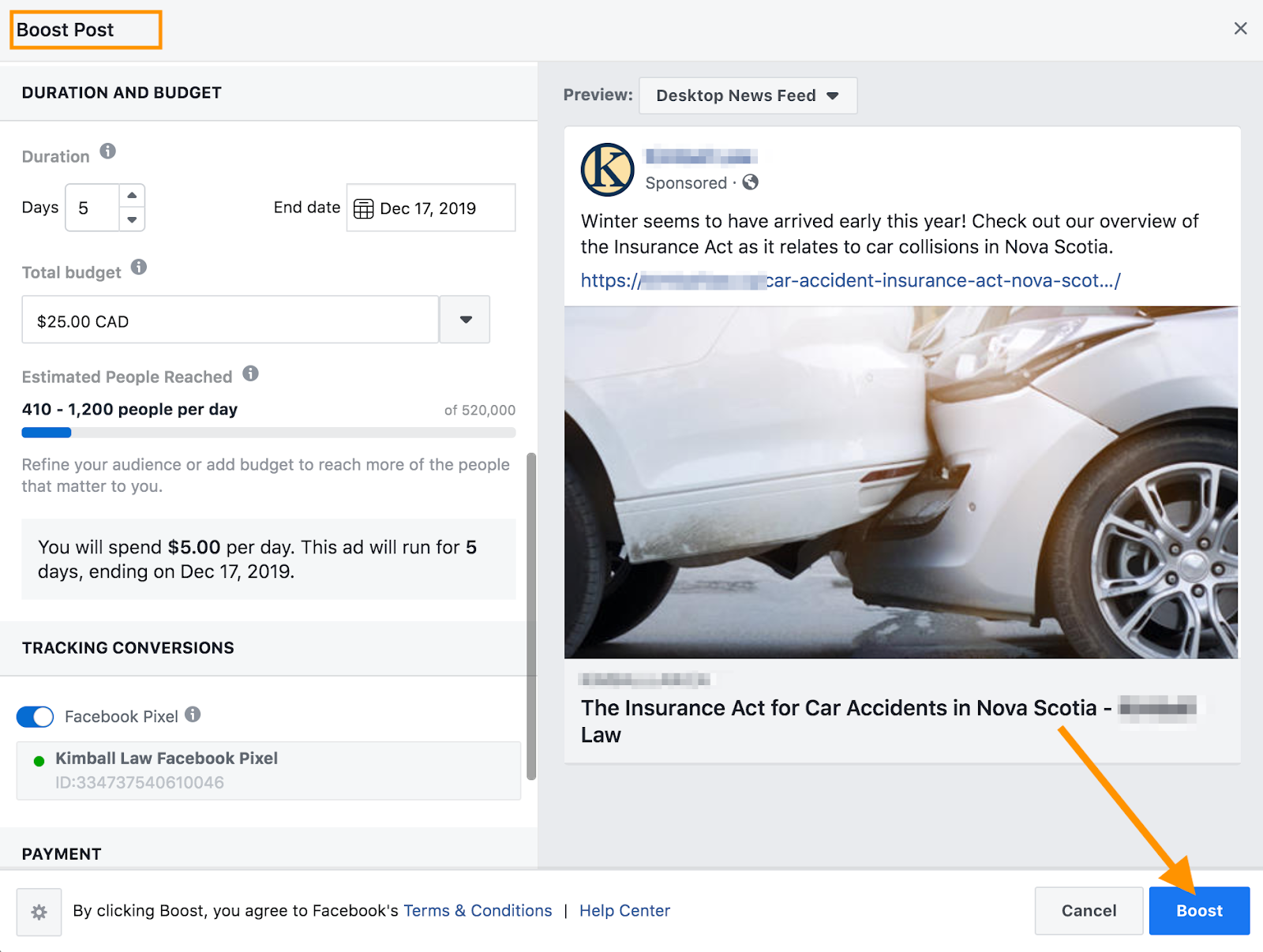Click the Boost button
The width and height of the screenshot is (1263, 952).
pos(1199,911)
